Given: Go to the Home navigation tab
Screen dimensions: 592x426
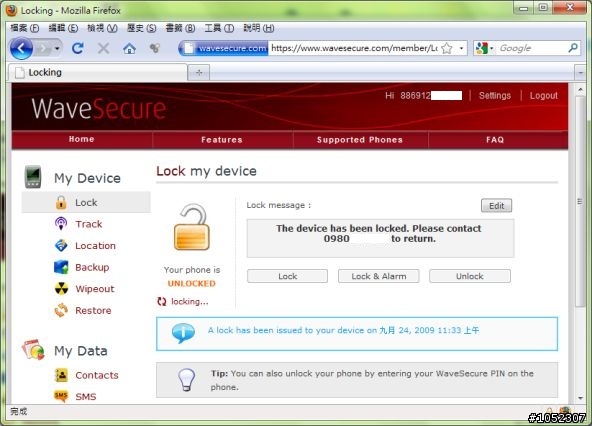Looking at the screenshot, I should (x=82, y=139).
